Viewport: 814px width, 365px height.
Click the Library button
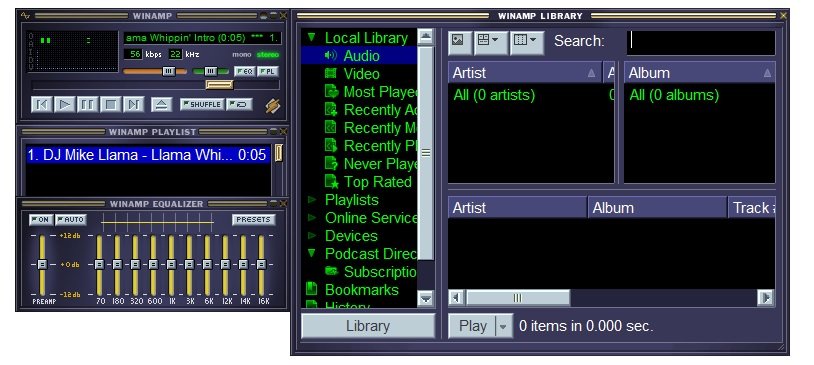point(368,326)
